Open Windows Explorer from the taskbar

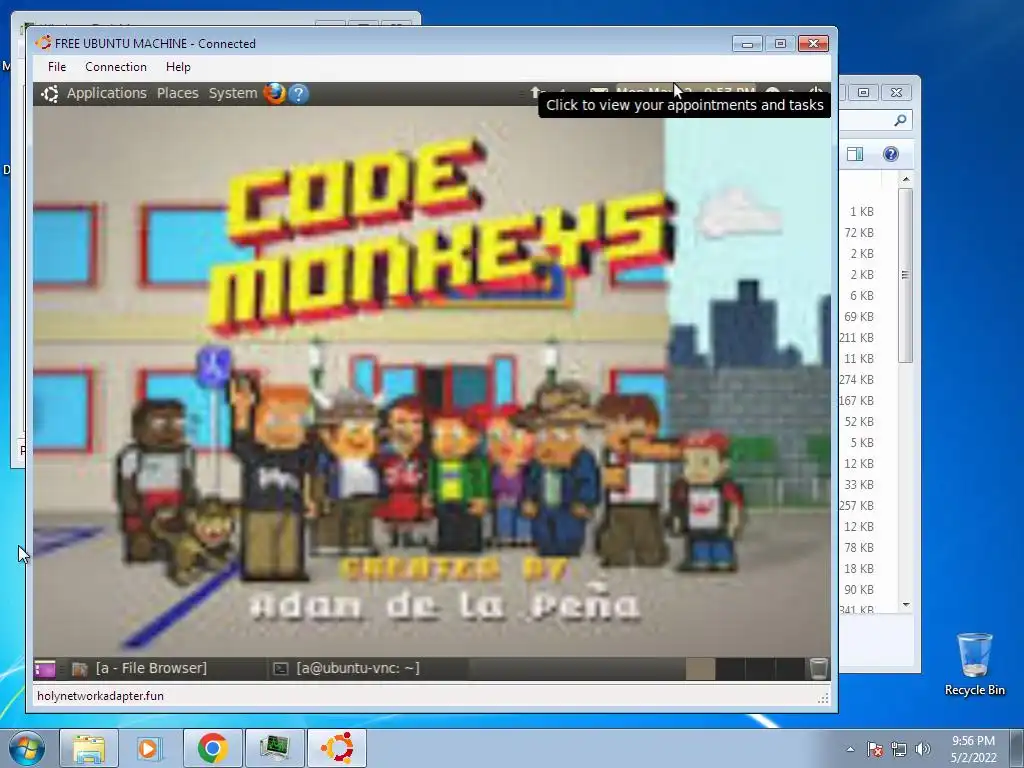pyautogui.click(x=89, y=748)
